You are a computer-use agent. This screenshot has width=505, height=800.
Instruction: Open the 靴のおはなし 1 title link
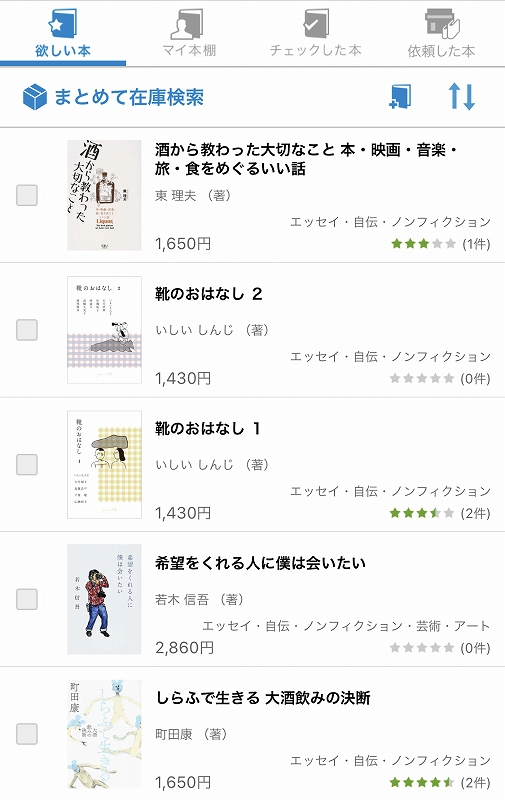pyautogui.click(x=208, y=429)
